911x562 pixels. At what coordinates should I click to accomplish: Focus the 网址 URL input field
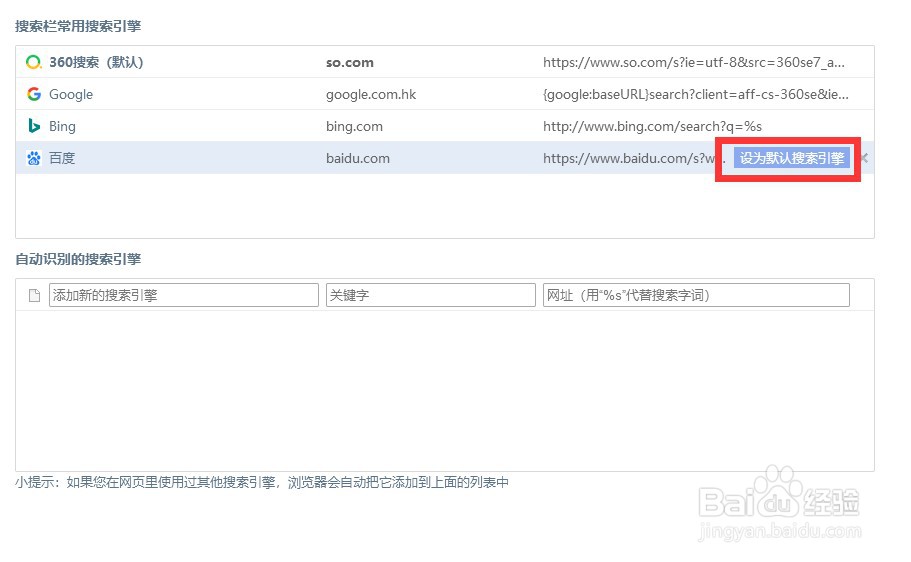coord(696,295)
